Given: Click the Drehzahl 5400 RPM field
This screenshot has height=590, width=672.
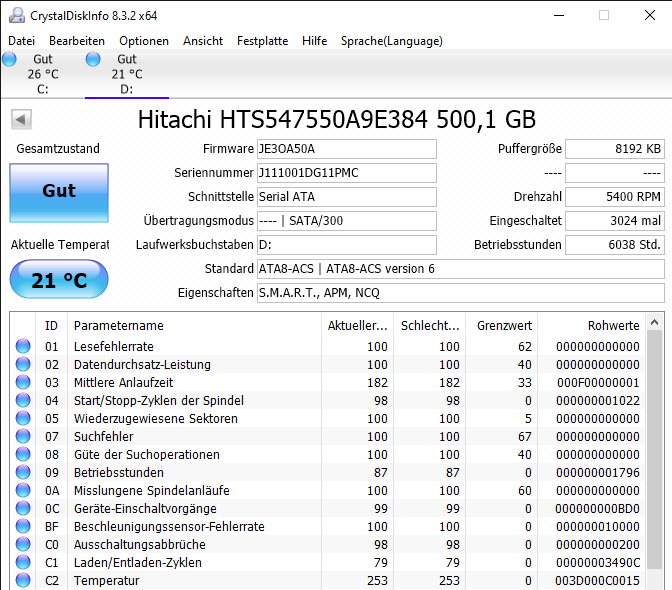Looking at the screenshot, I should pyautogui.click(x=615, y=197).
